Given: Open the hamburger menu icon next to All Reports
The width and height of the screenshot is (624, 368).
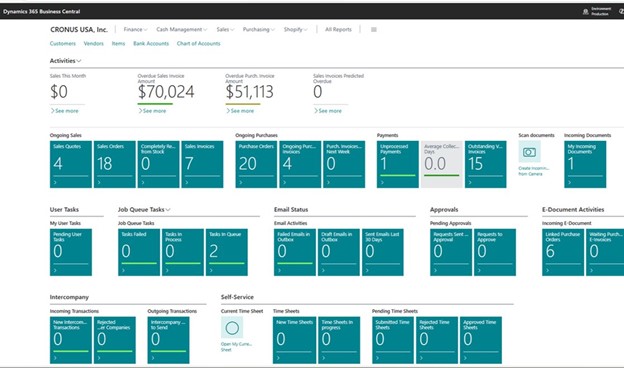Looking at the screenshot, I should coord(374,29).
